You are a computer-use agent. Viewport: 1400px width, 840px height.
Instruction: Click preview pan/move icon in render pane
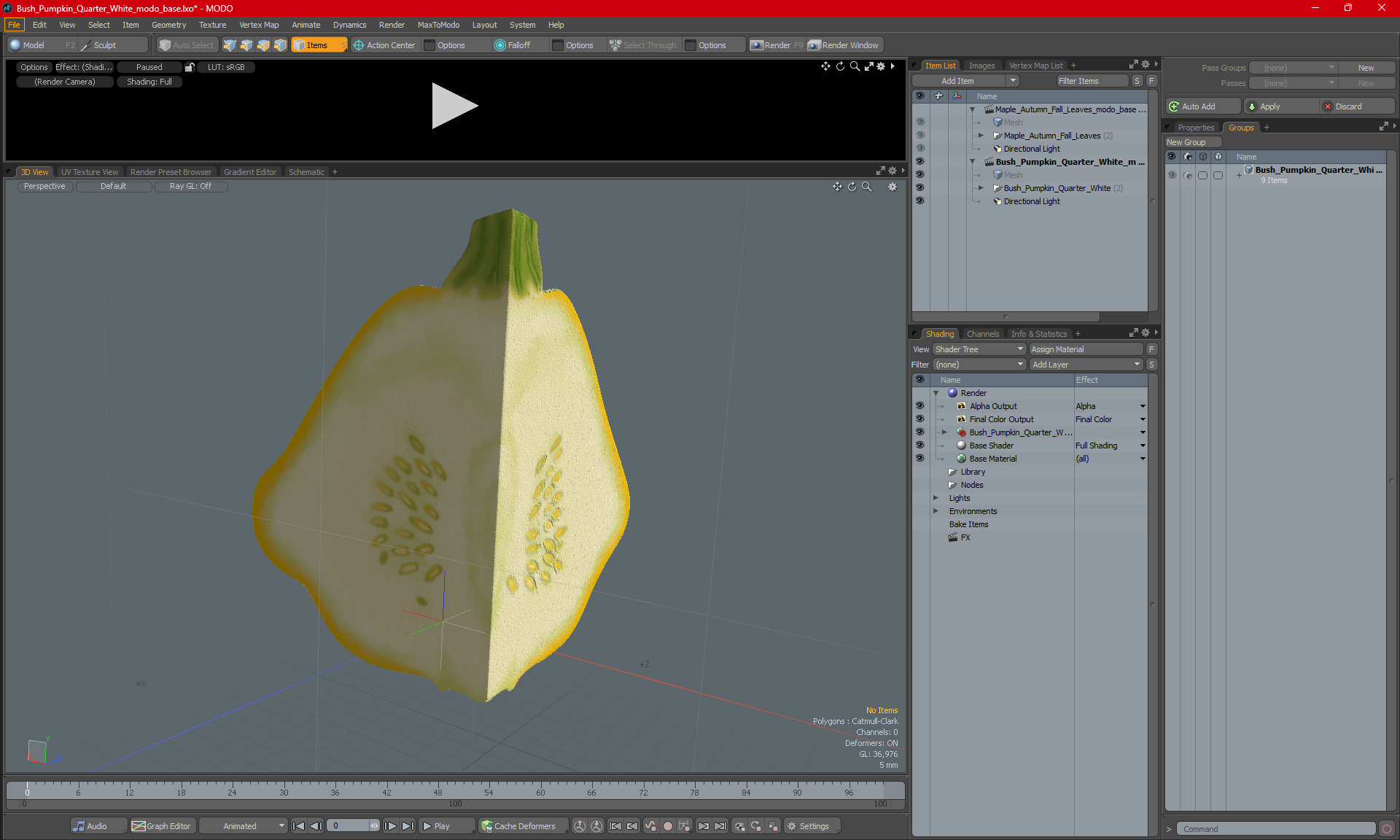click(825, 66)
